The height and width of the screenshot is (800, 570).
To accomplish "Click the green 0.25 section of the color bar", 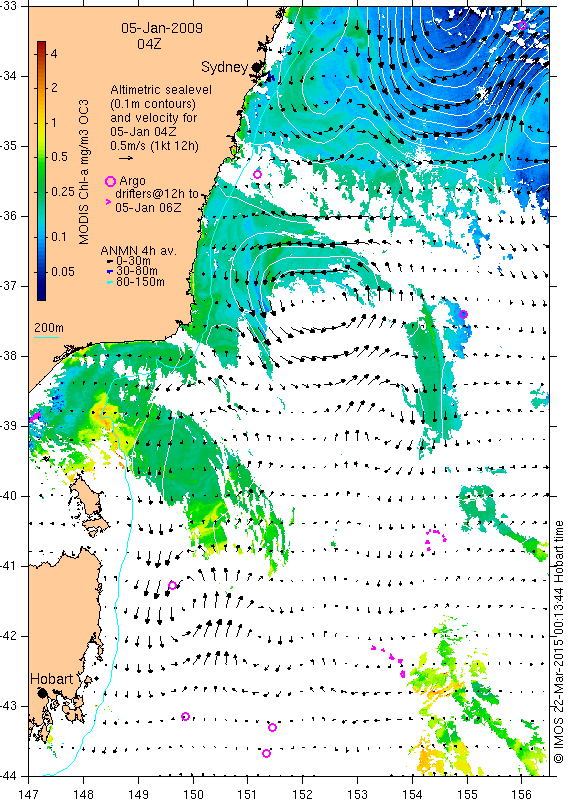I will pyautogui.click(x=41, y=191).
